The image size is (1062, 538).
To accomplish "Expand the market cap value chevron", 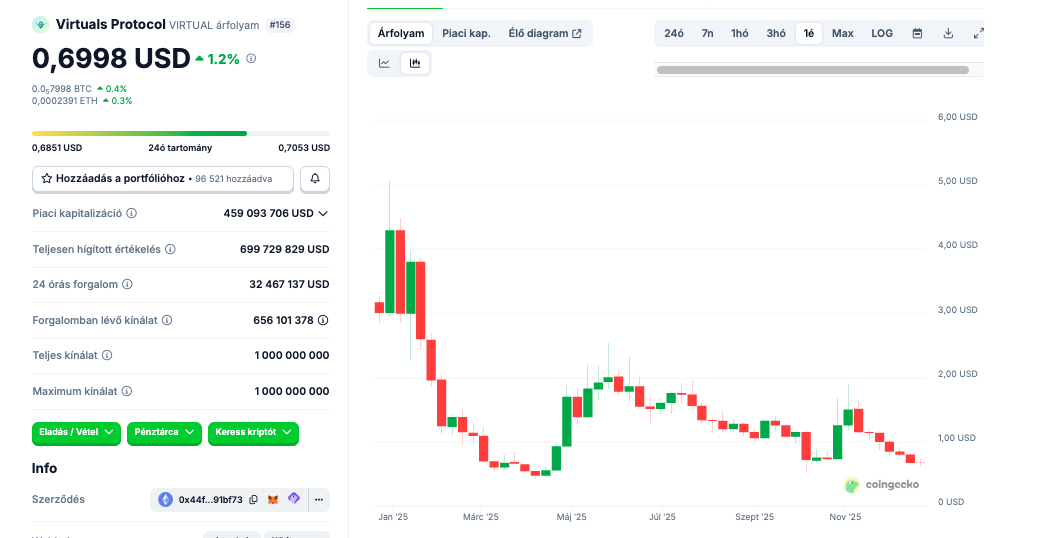I will click(x=323, y=213).
